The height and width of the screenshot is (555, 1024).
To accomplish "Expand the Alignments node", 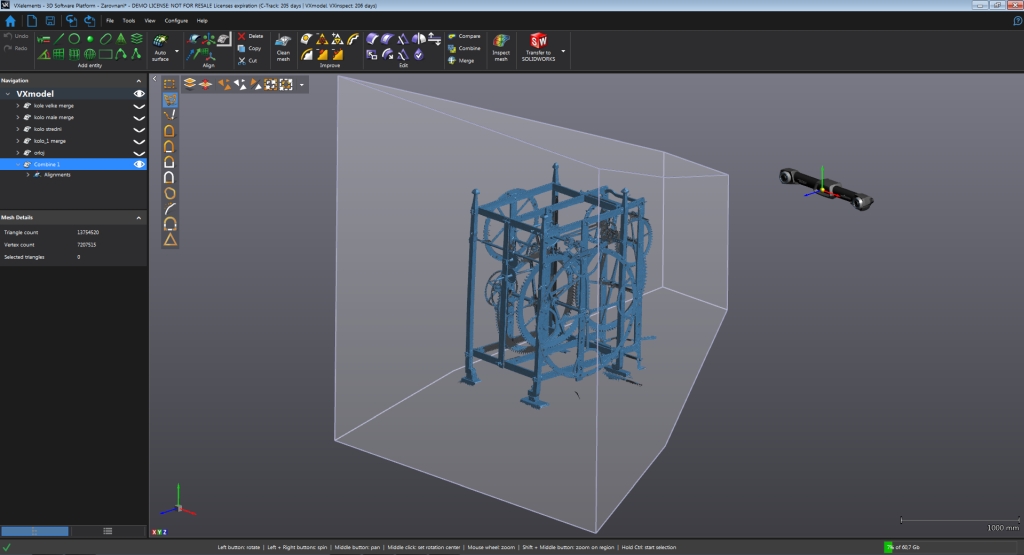I will (x=27, y=175).
